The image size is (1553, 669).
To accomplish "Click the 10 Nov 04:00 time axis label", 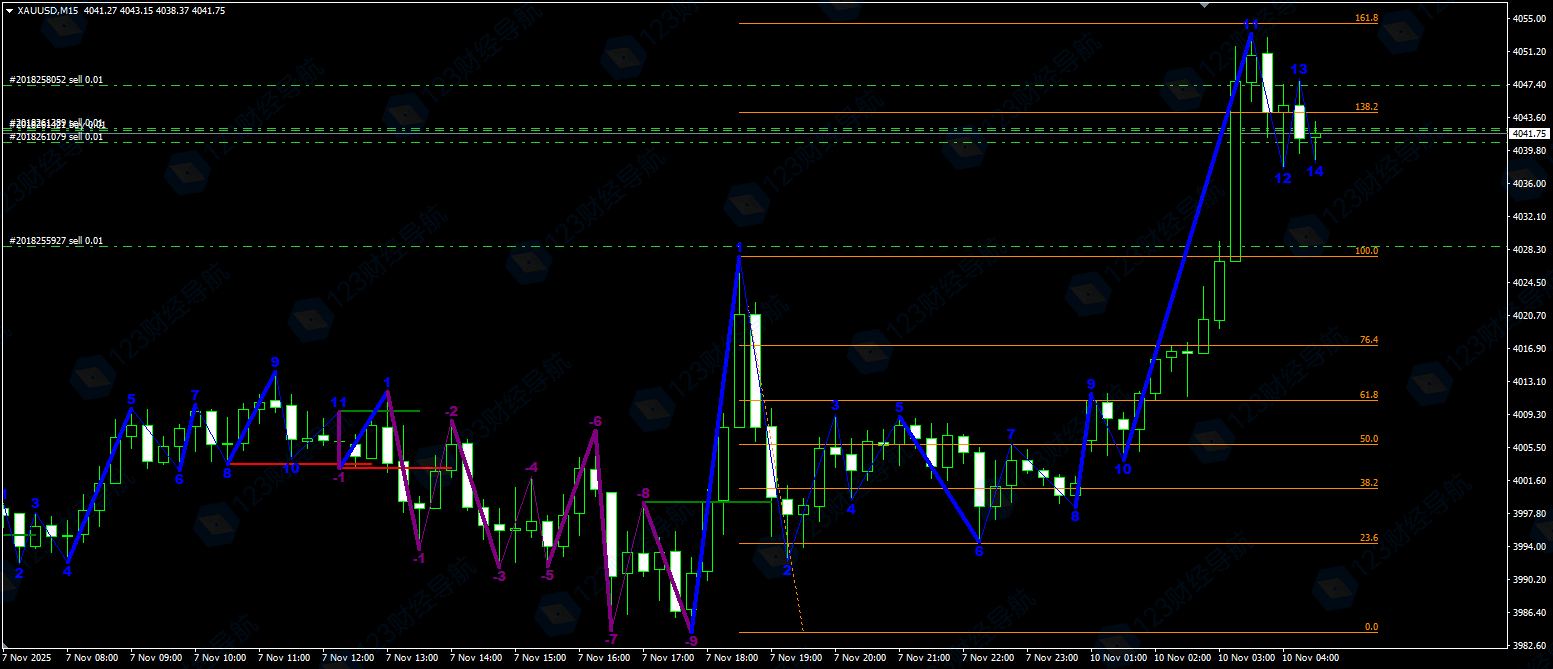I will click(x=1310, y=659).
